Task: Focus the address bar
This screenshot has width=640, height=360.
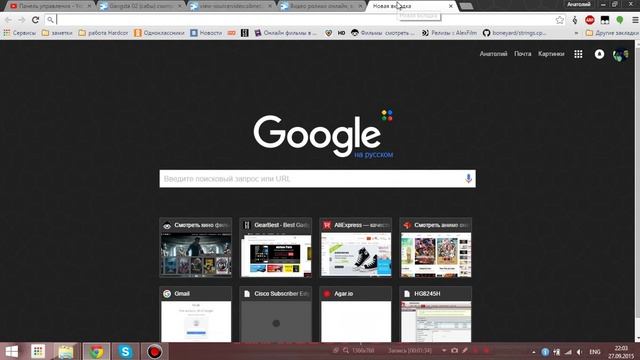Action: click(x=304, y=20)
